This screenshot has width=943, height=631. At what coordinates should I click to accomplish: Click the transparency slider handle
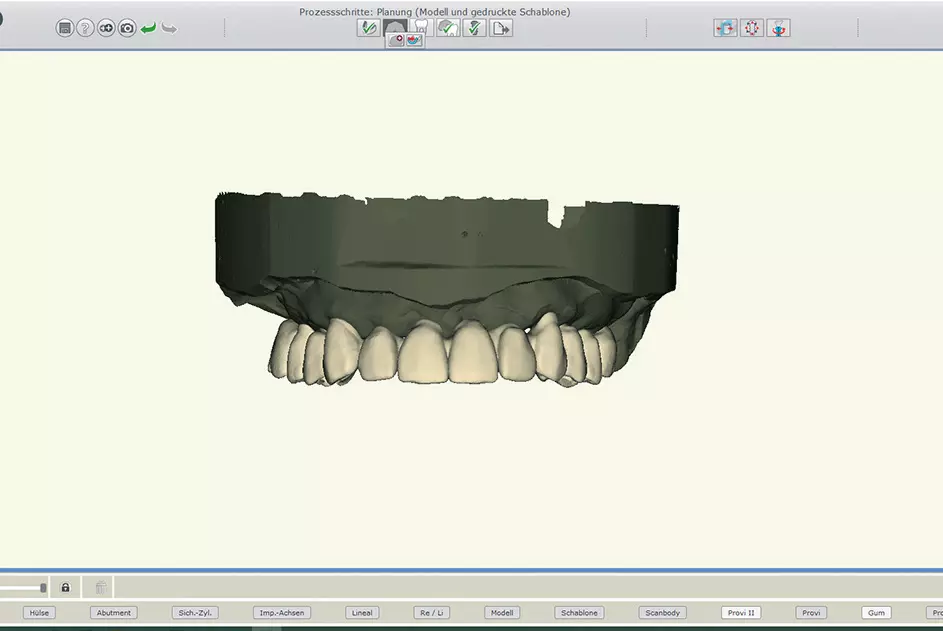coord(43,588)
